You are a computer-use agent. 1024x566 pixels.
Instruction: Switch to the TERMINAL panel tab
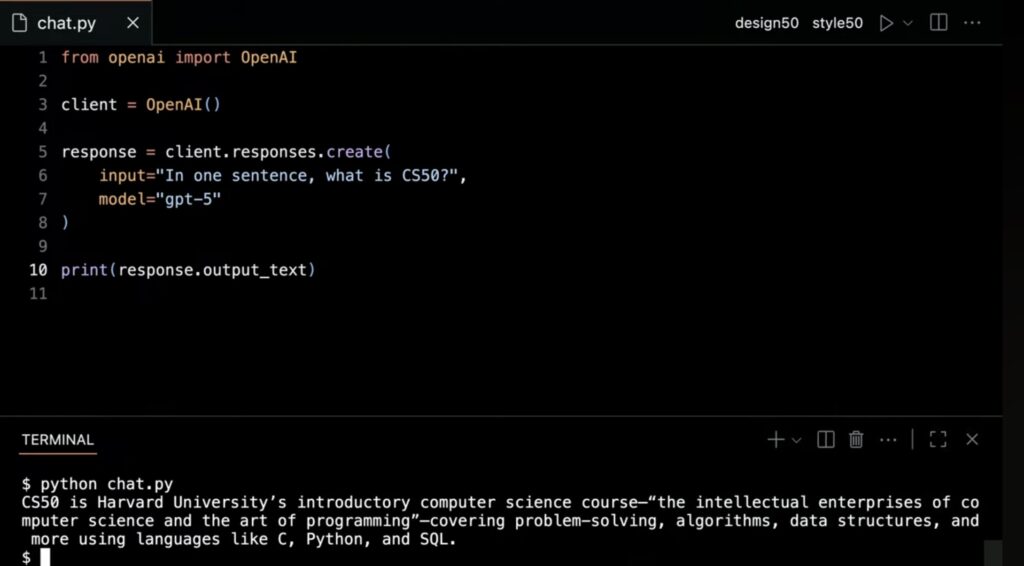point(57,440)
